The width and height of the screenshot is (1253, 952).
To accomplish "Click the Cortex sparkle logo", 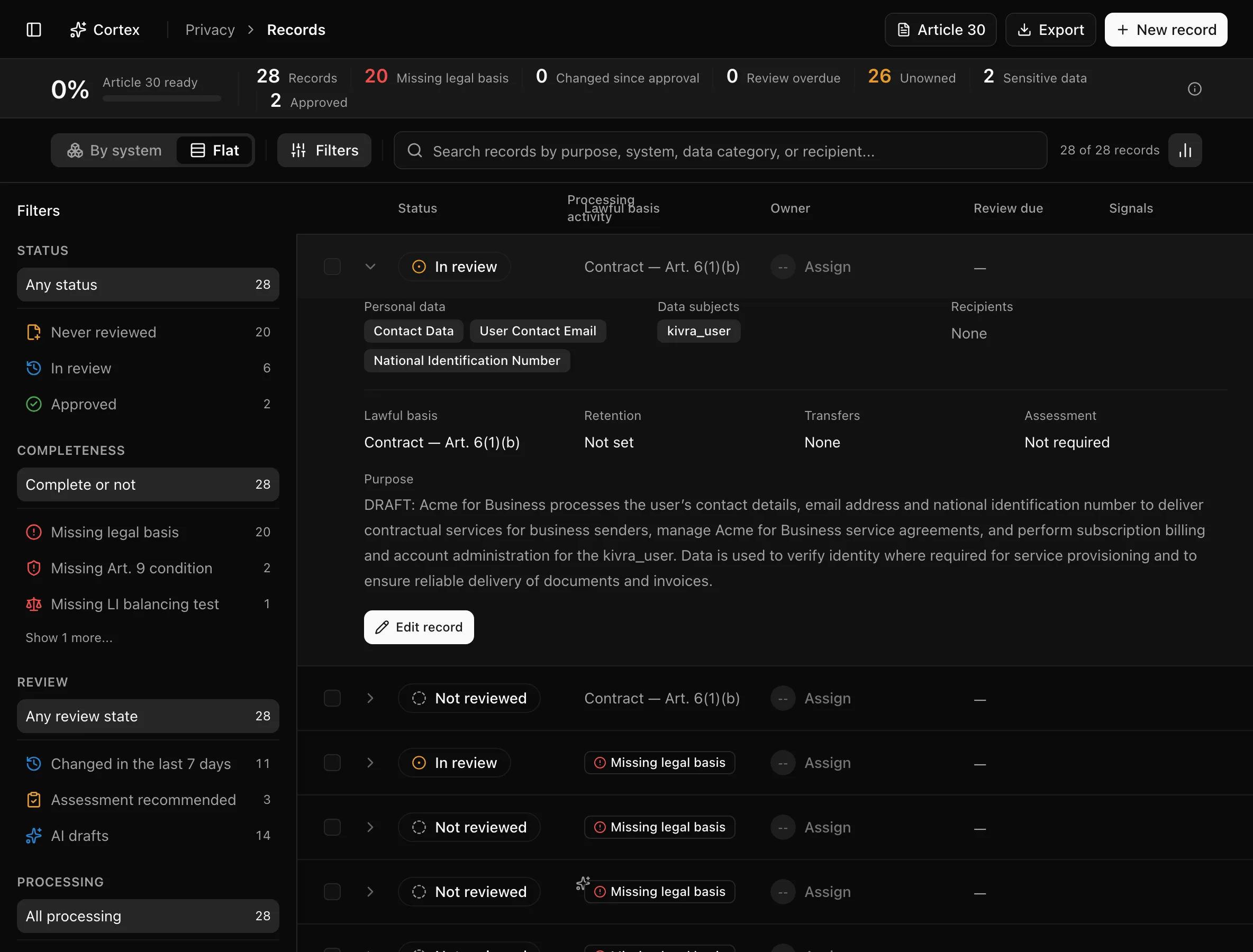I will pos(78,30).
